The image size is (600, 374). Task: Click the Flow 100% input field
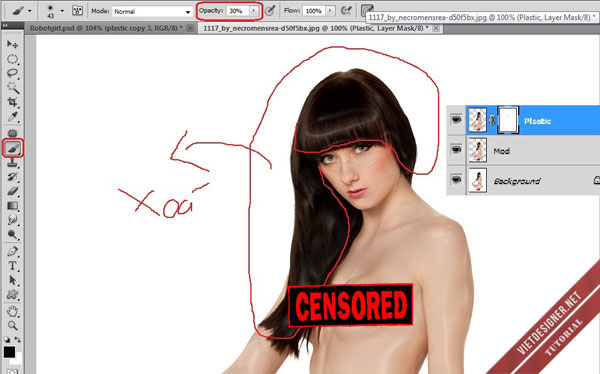click(314, 11)
